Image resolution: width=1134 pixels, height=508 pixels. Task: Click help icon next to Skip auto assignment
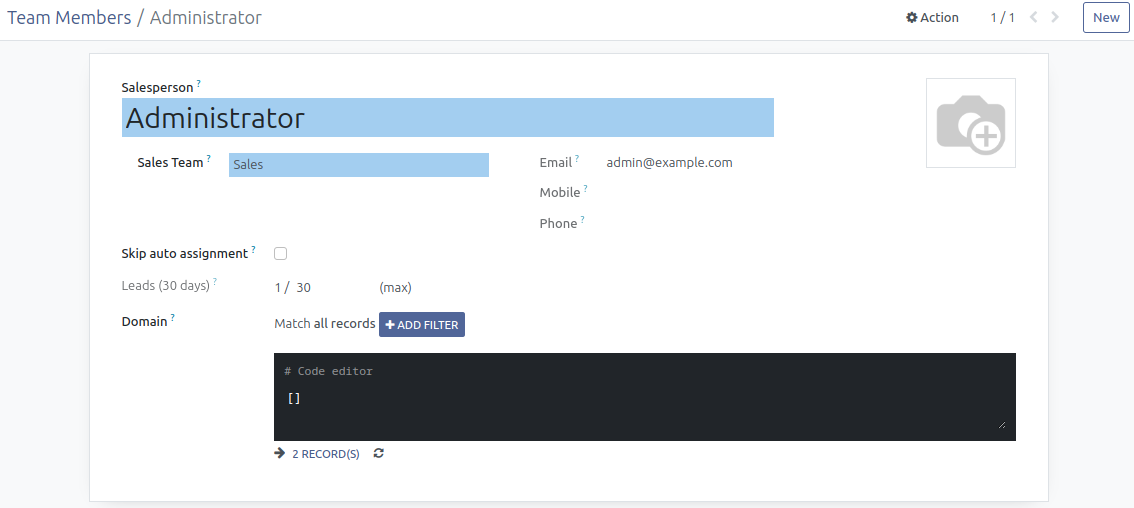(253, 250)
